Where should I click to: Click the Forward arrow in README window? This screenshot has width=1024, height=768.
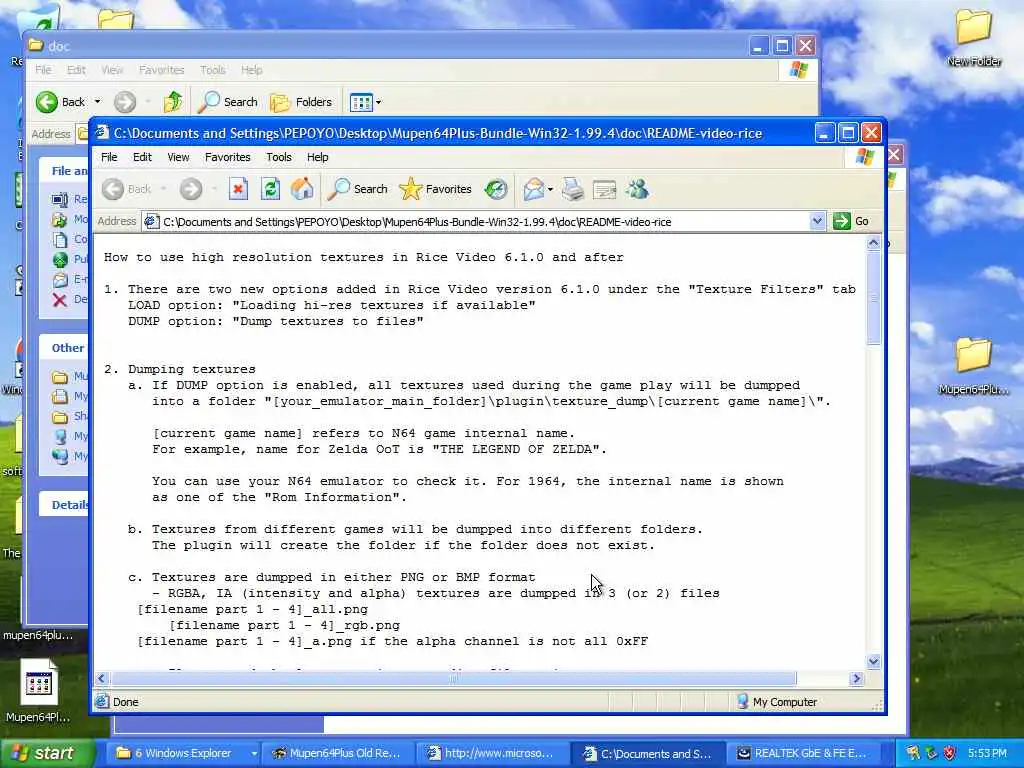click(x=191, y=189)
